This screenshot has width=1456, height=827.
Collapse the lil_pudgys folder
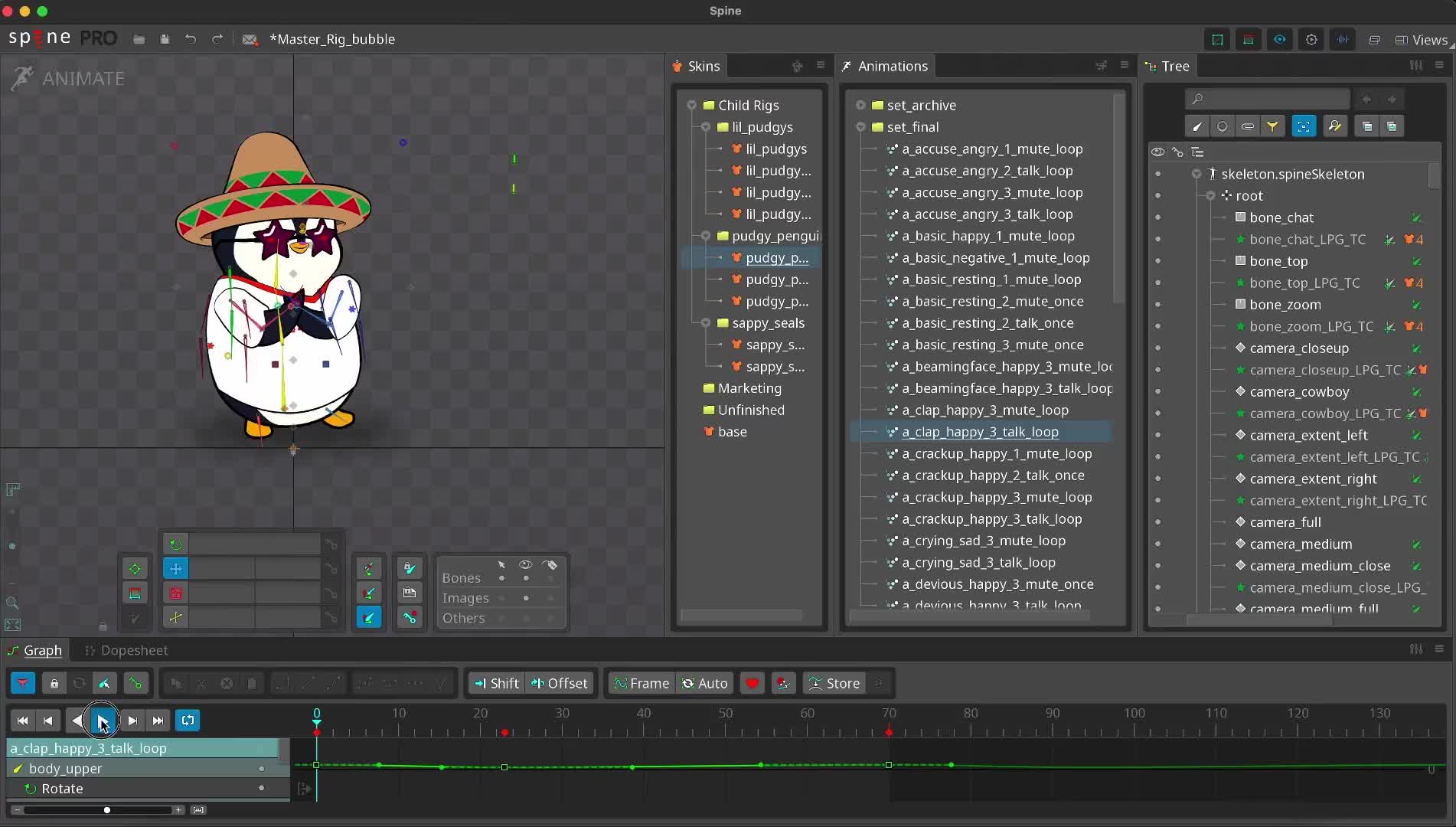(x=706, y=127)
